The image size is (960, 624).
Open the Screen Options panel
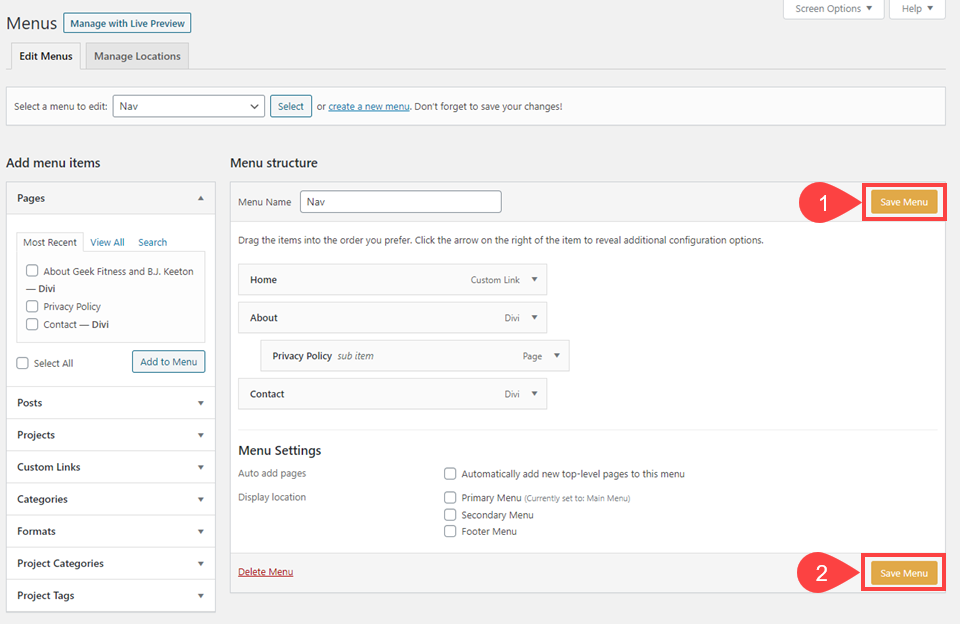tap(833, 9)
